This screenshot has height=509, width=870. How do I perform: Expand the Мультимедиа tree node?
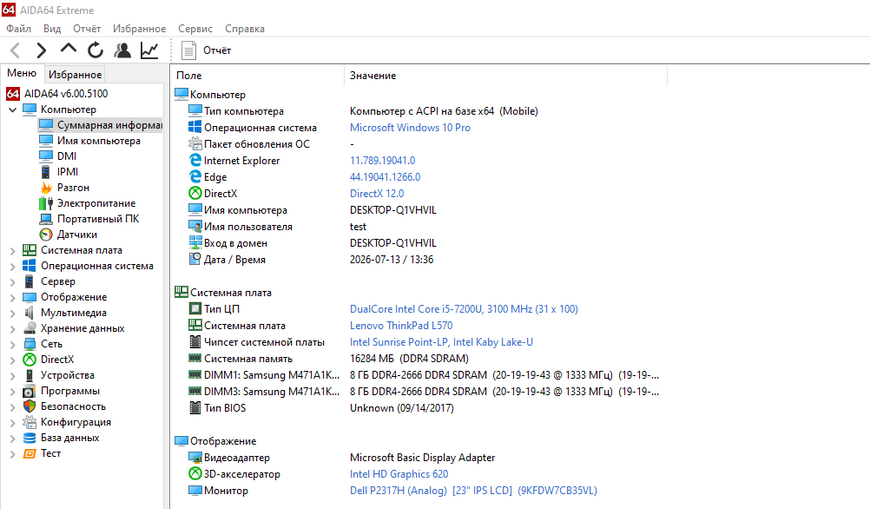(12, 313)
